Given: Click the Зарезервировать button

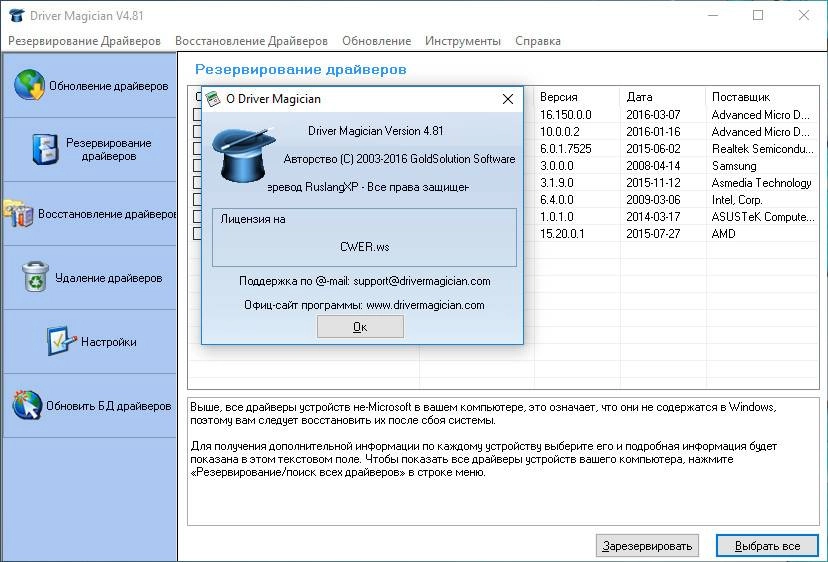Looking at the screenshot, I should pos(647,546).
